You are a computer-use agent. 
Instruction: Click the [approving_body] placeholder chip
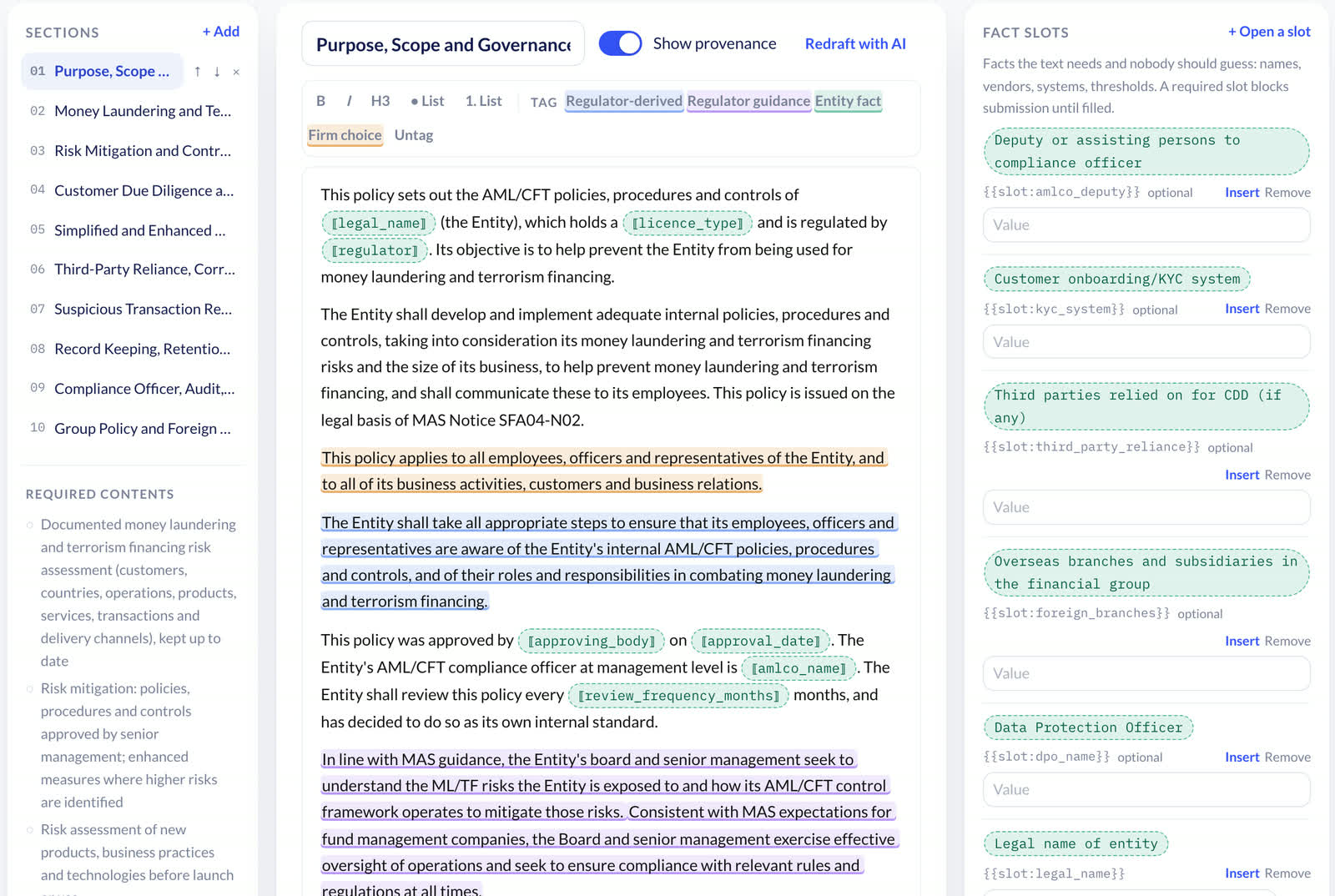(592, 641)
